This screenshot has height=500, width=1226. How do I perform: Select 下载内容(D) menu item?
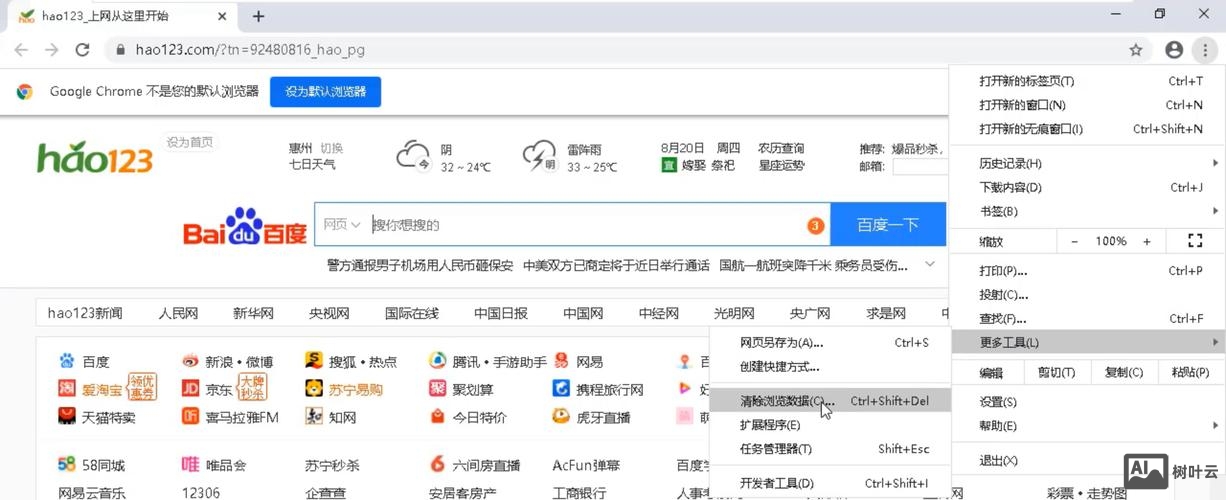point(1087,187)
